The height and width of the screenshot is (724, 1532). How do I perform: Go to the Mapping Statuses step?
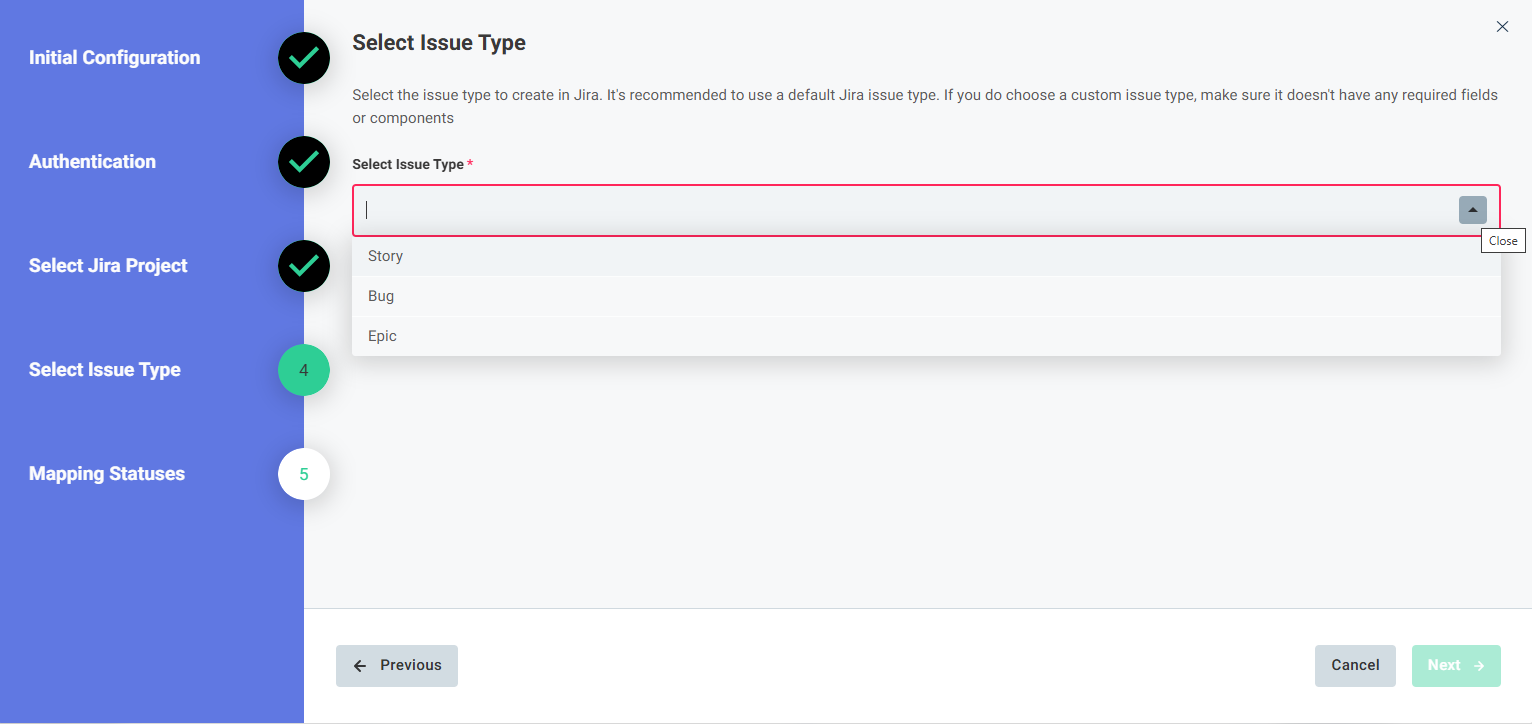point(107,474)
